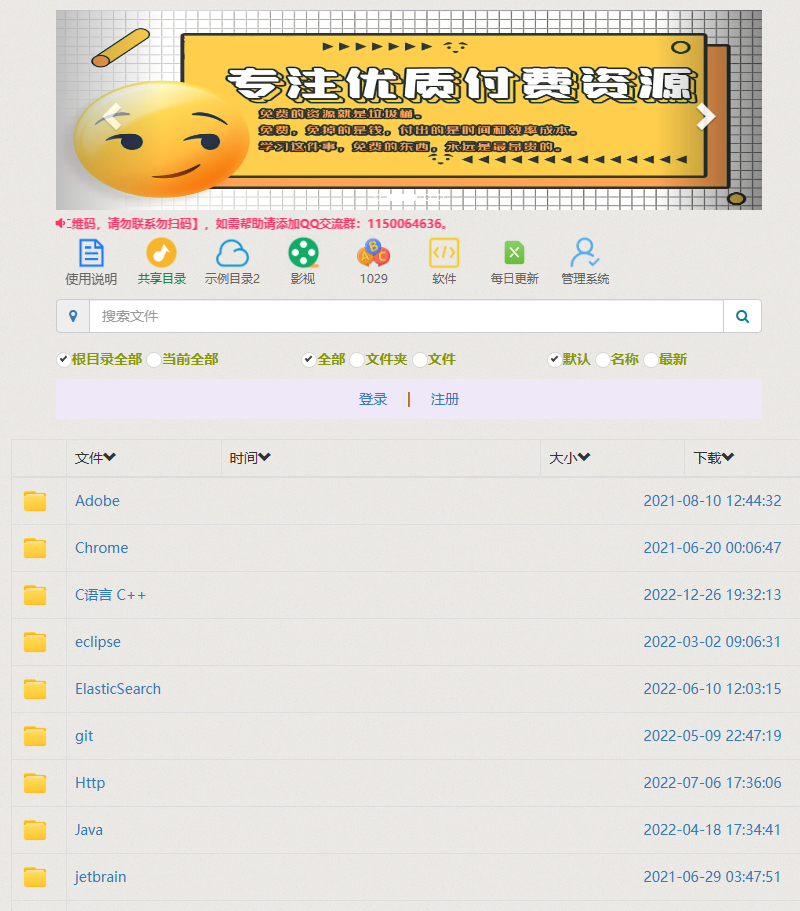This screenshot has width=800, height=911.
Task: Select the 默认 sort radio
Action: [x=554, y=360]
